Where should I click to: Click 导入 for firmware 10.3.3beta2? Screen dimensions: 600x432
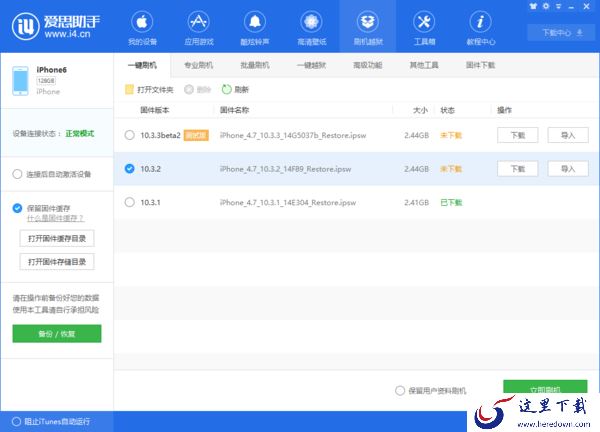pyautogui.click(x=568, y=135)
